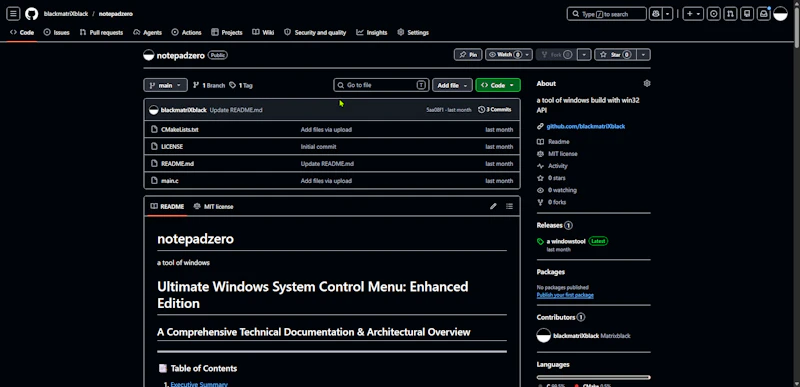Open the Readme link in About
The image size is (800, 387).
coord(559,142)
